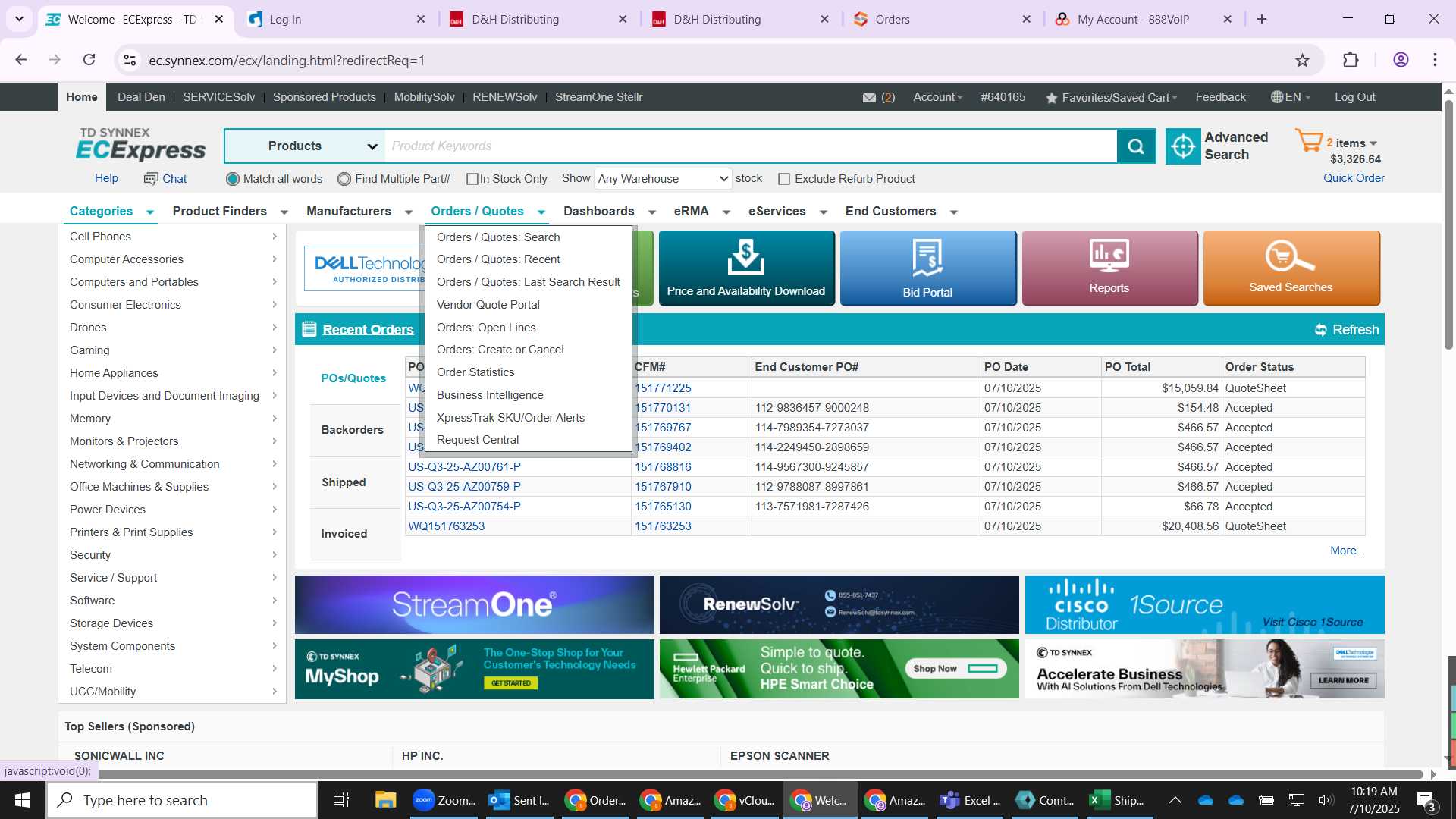Click the Log Out link
Image resolution: width=1456 pixels, height=819 pixels.
(1354, 97)
